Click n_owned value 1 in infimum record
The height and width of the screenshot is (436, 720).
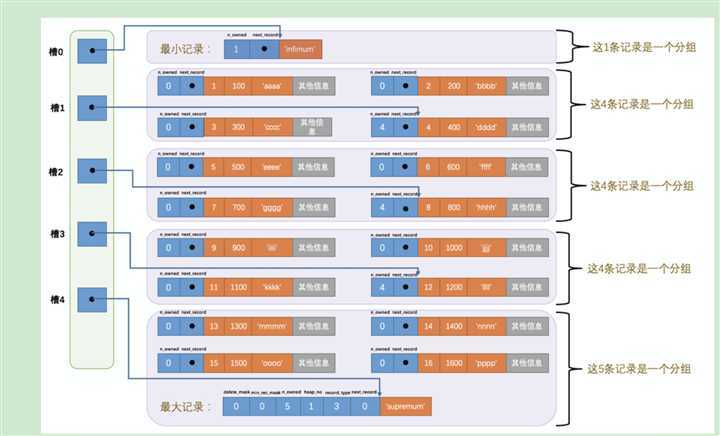236,49
